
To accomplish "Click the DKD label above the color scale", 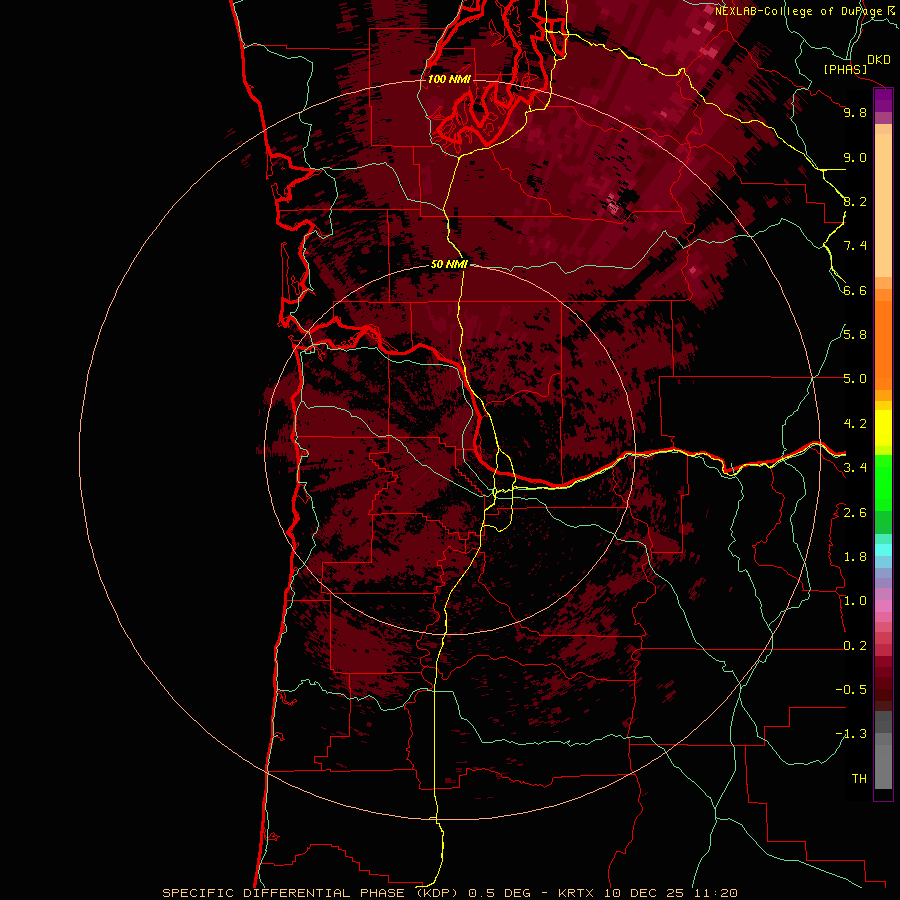I will [x=879, y=60].
